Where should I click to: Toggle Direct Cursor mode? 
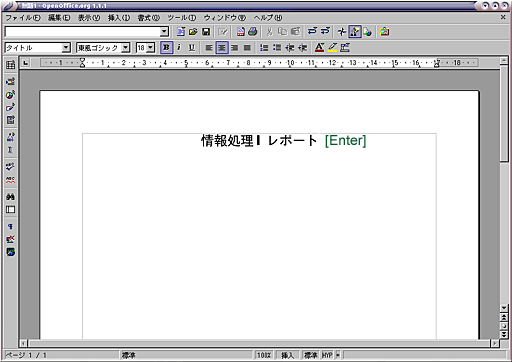pyautogui.click(x=10, y=150)
